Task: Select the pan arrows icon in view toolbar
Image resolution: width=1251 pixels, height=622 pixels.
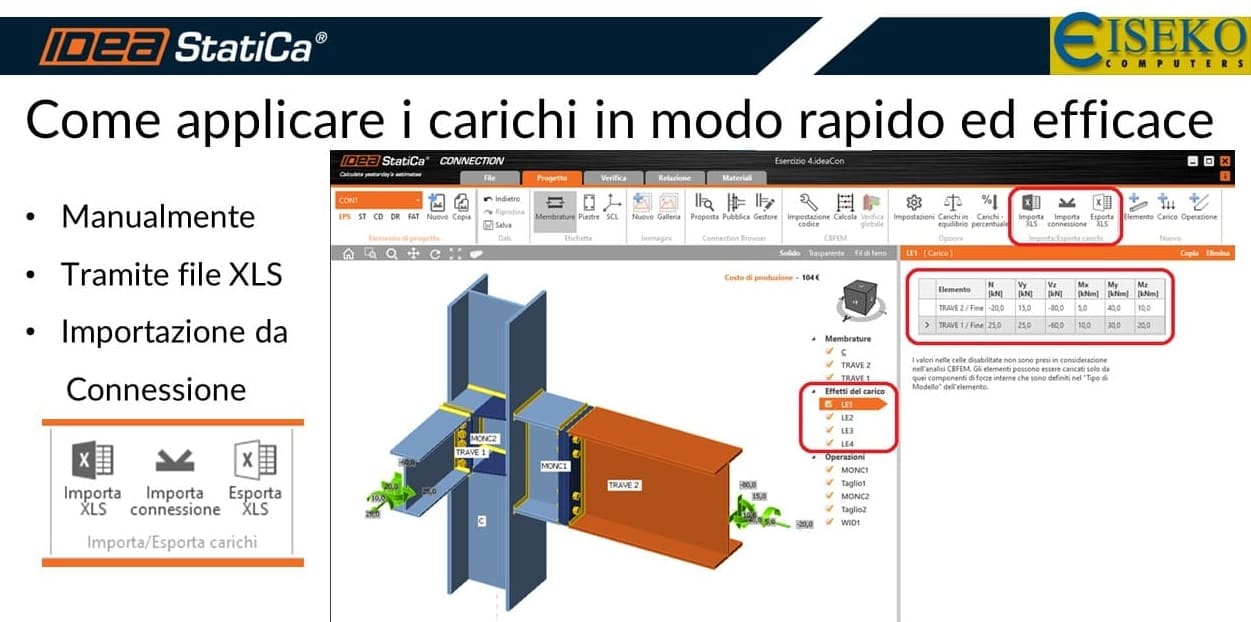Action: coord(414,254)
